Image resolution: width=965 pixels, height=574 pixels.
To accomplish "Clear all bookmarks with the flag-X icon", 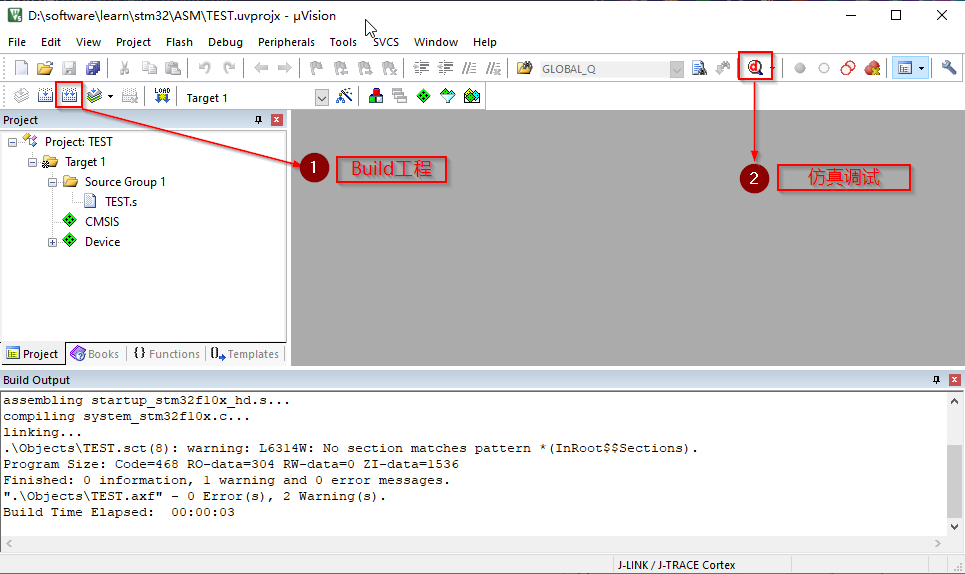I will [389, 68].
